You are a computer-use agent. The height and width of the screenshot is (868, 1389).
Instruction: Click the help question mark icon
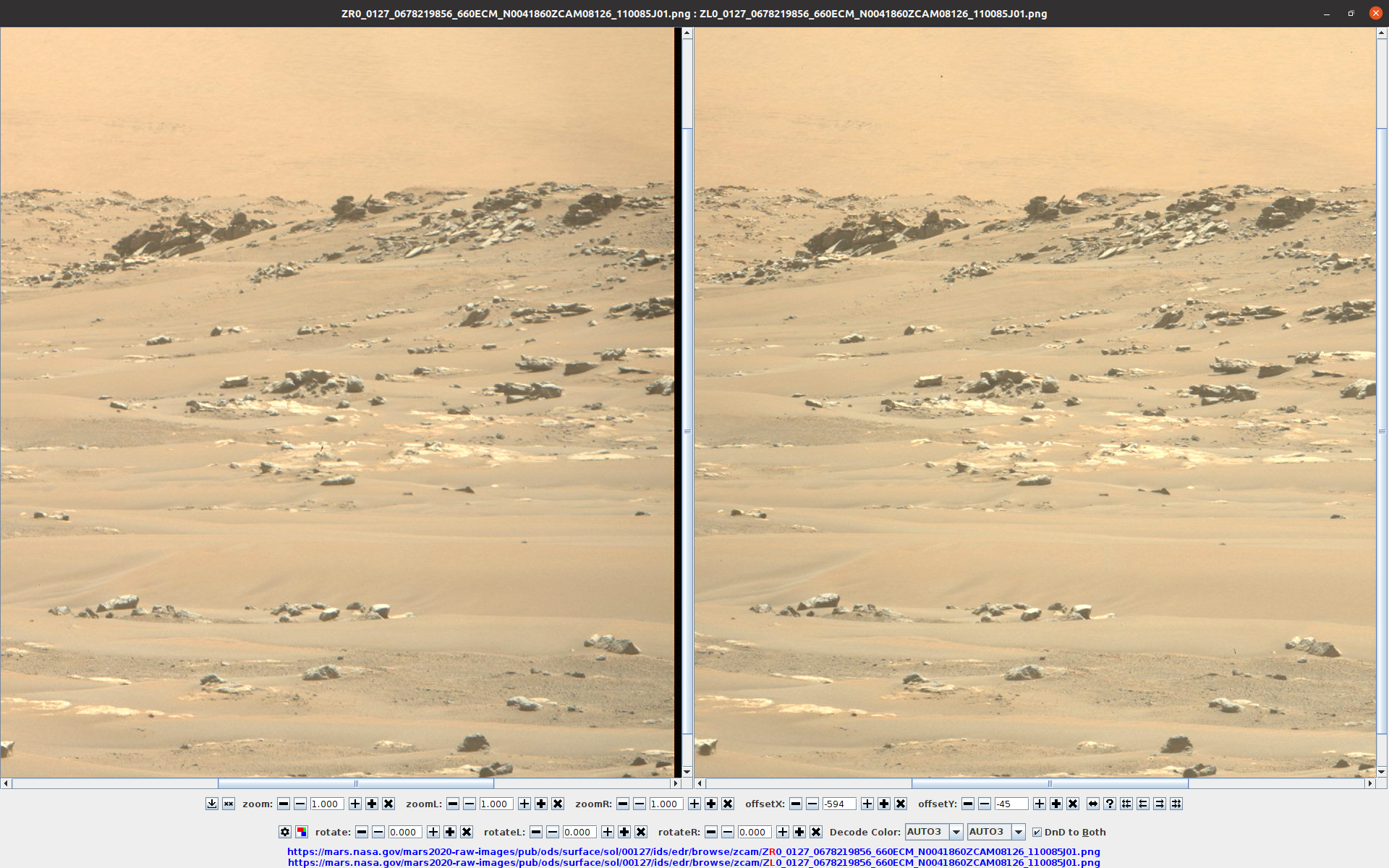click(1110, 804)
